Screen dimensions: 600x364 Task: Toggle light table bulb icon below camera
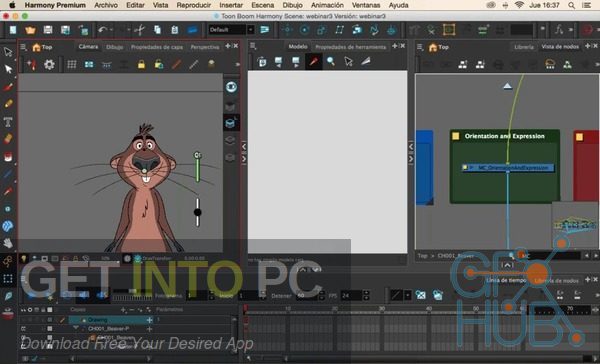(x=24, y=258)
